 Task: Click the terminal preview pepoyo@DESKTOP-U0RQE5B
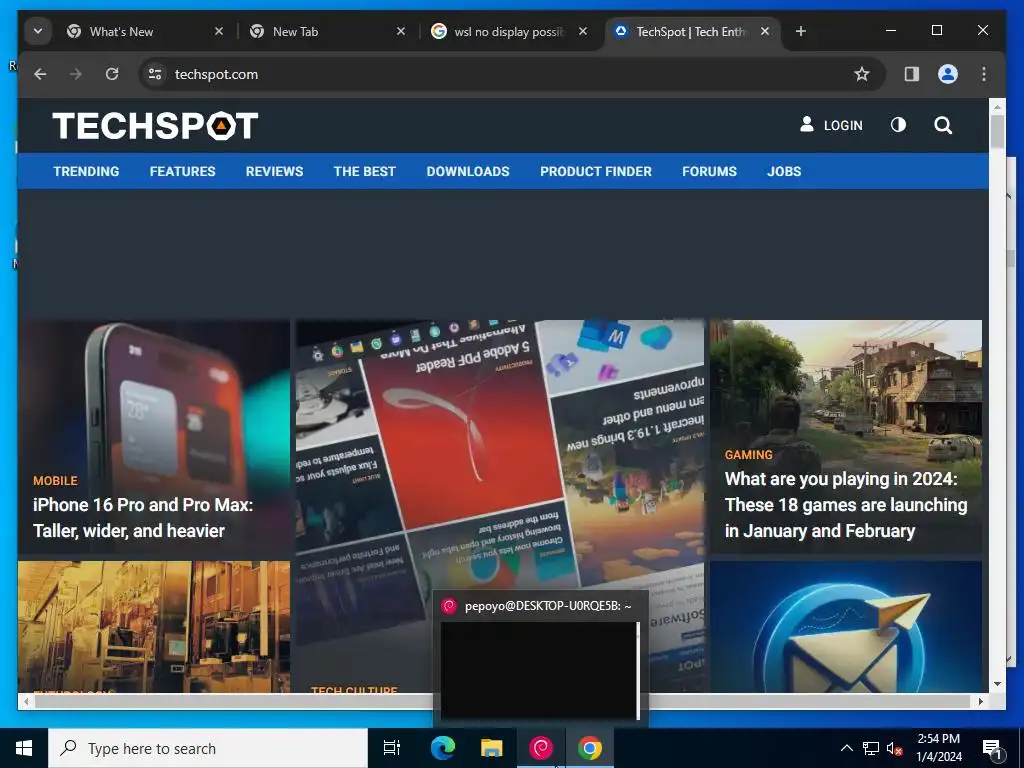click(x=541, y=658)
